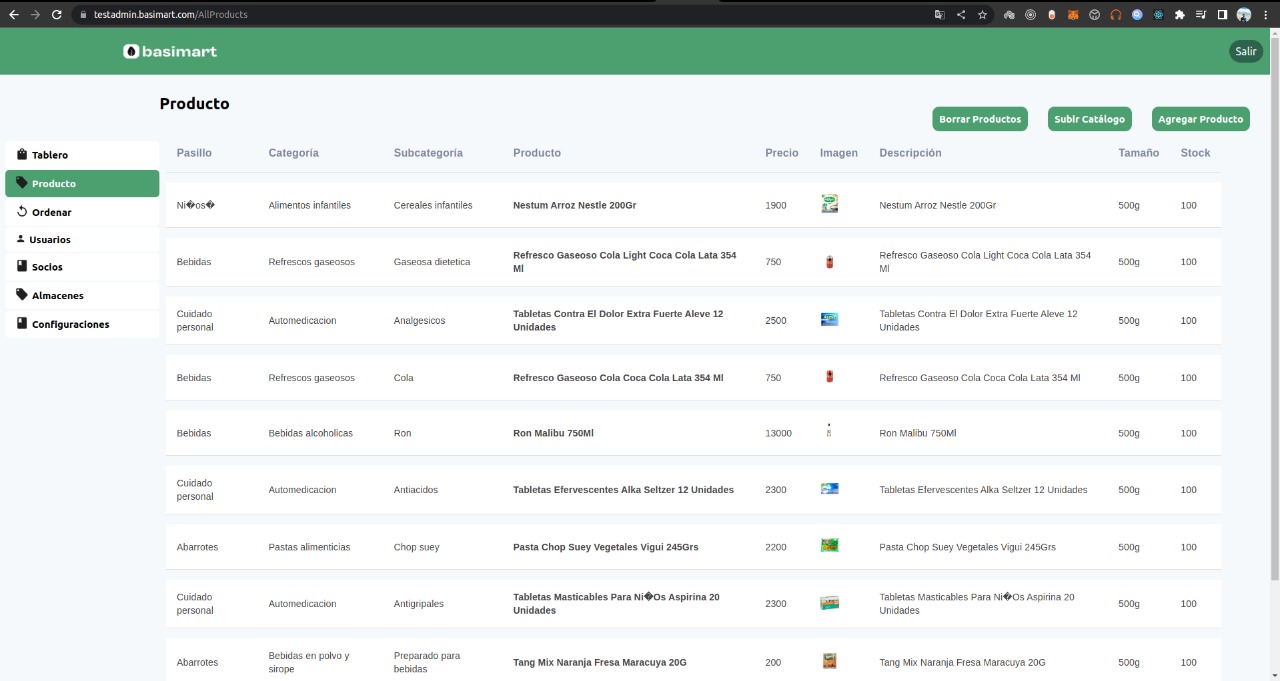
Task: Click the Categoría column header
Action: point(293,153)
